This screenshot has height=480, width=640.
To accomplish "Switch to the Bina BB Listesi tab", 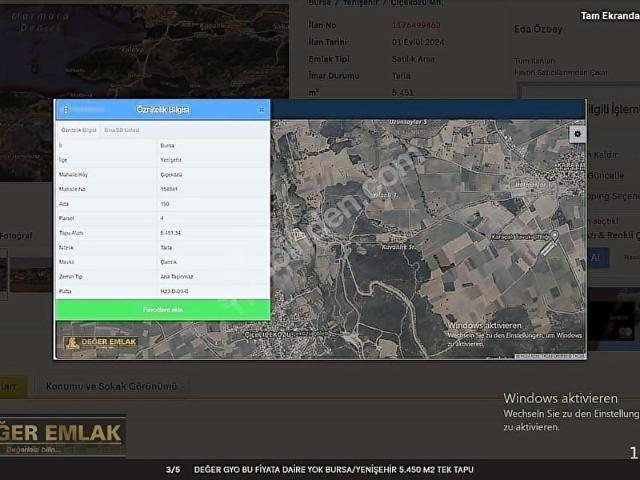I will click(x=122, y=130).
